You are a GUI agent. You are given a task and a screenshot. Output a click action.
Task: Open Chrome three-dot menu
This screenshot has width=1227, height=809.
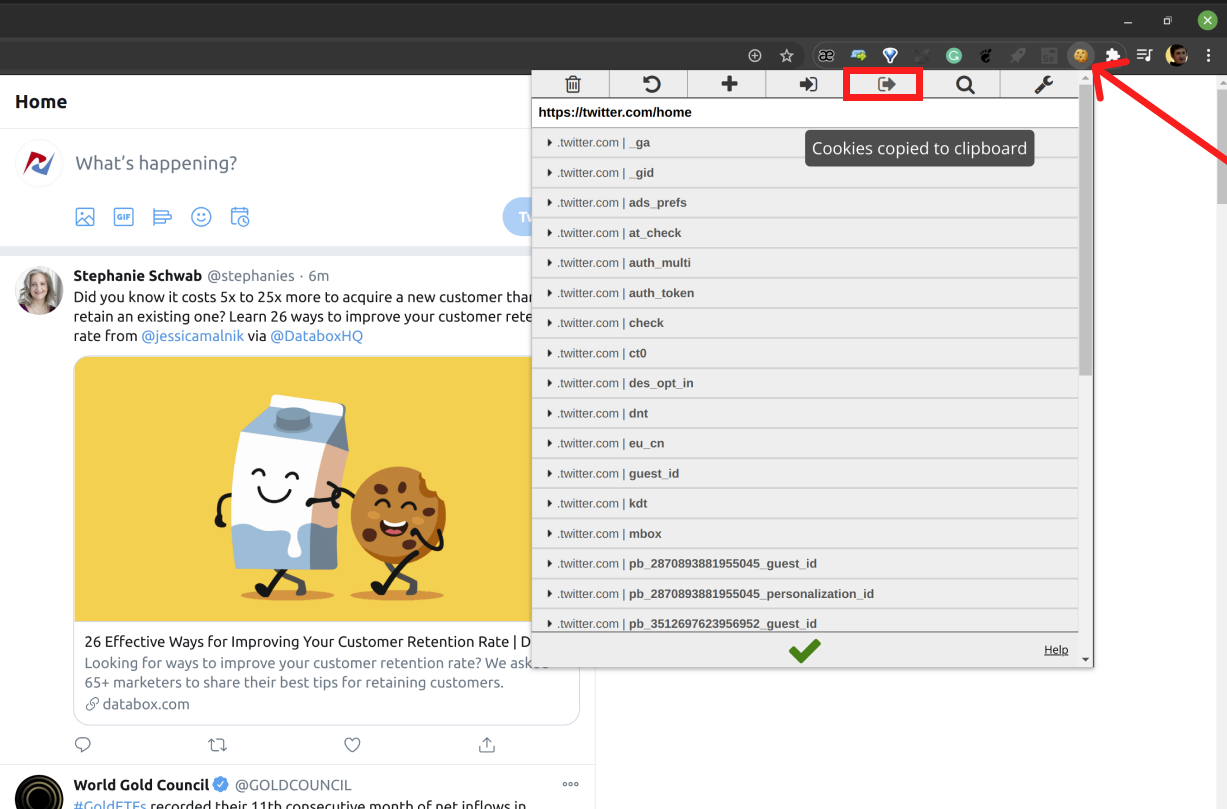pyautogui.click(x=1209, y=56)
